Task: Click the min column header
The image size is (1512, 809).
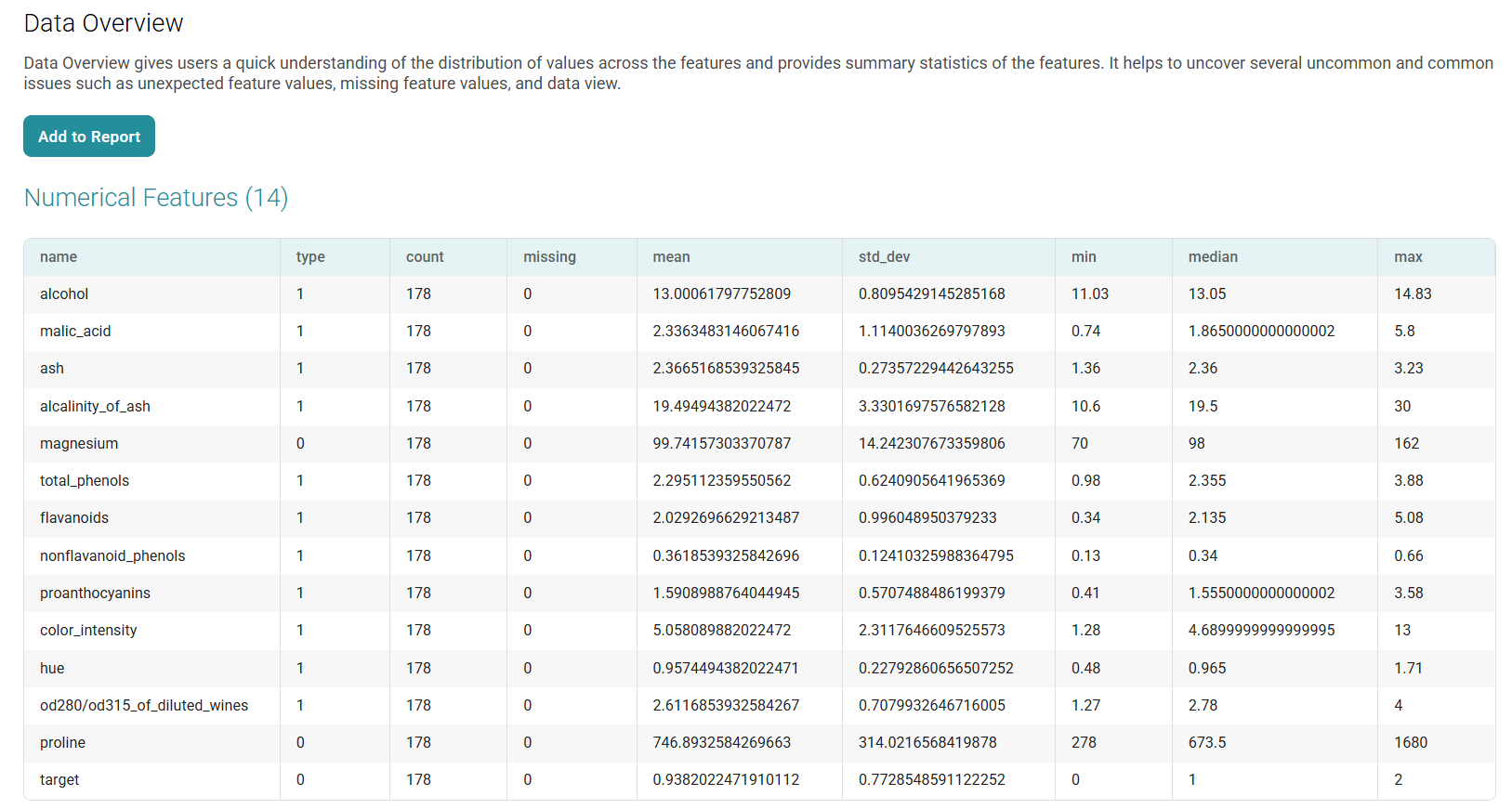Action: tap(1084, 257)
